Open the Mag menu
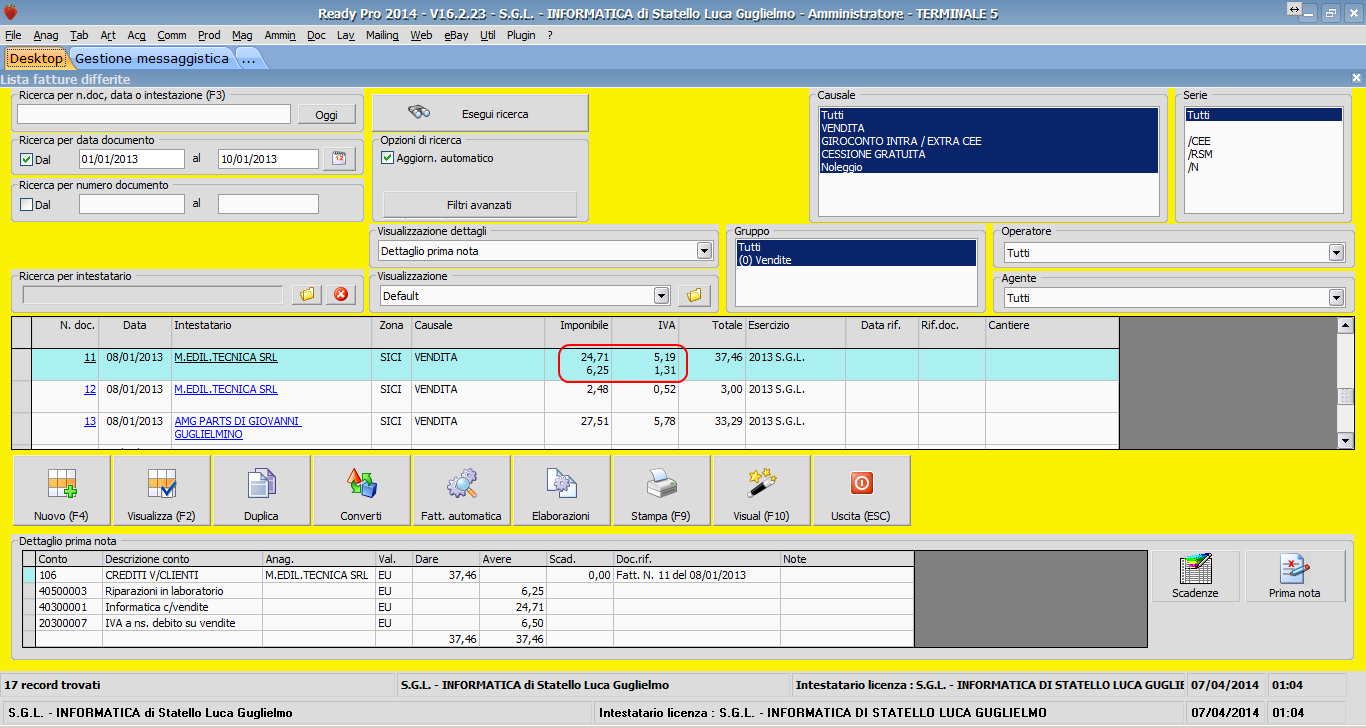1366x728 pixels. point(242,35)
